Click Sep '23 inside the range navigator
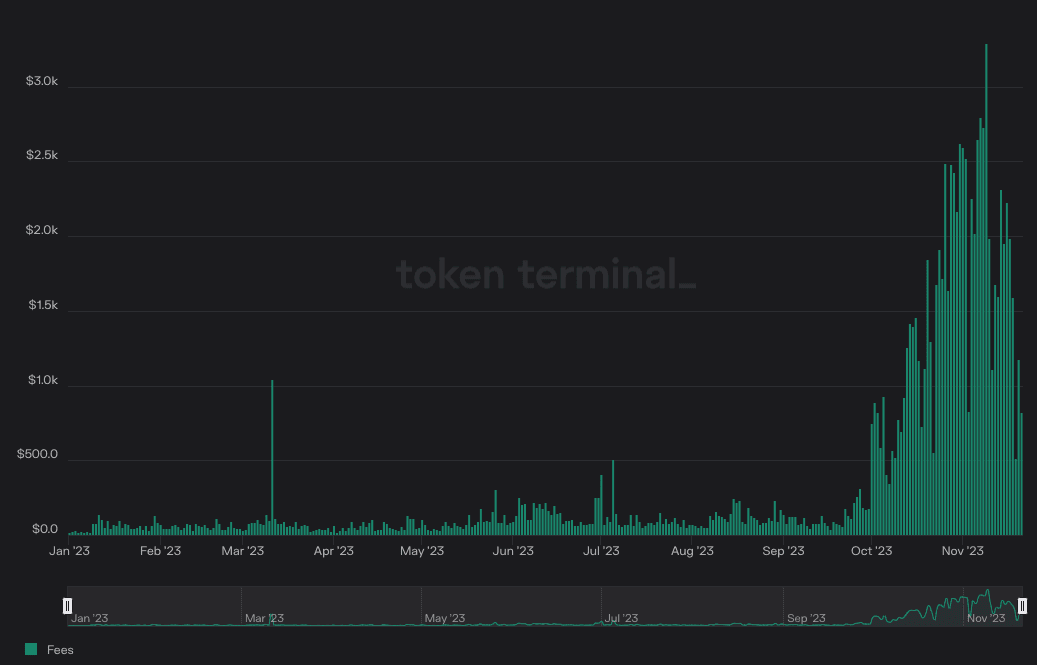 (x=806, y=618)
